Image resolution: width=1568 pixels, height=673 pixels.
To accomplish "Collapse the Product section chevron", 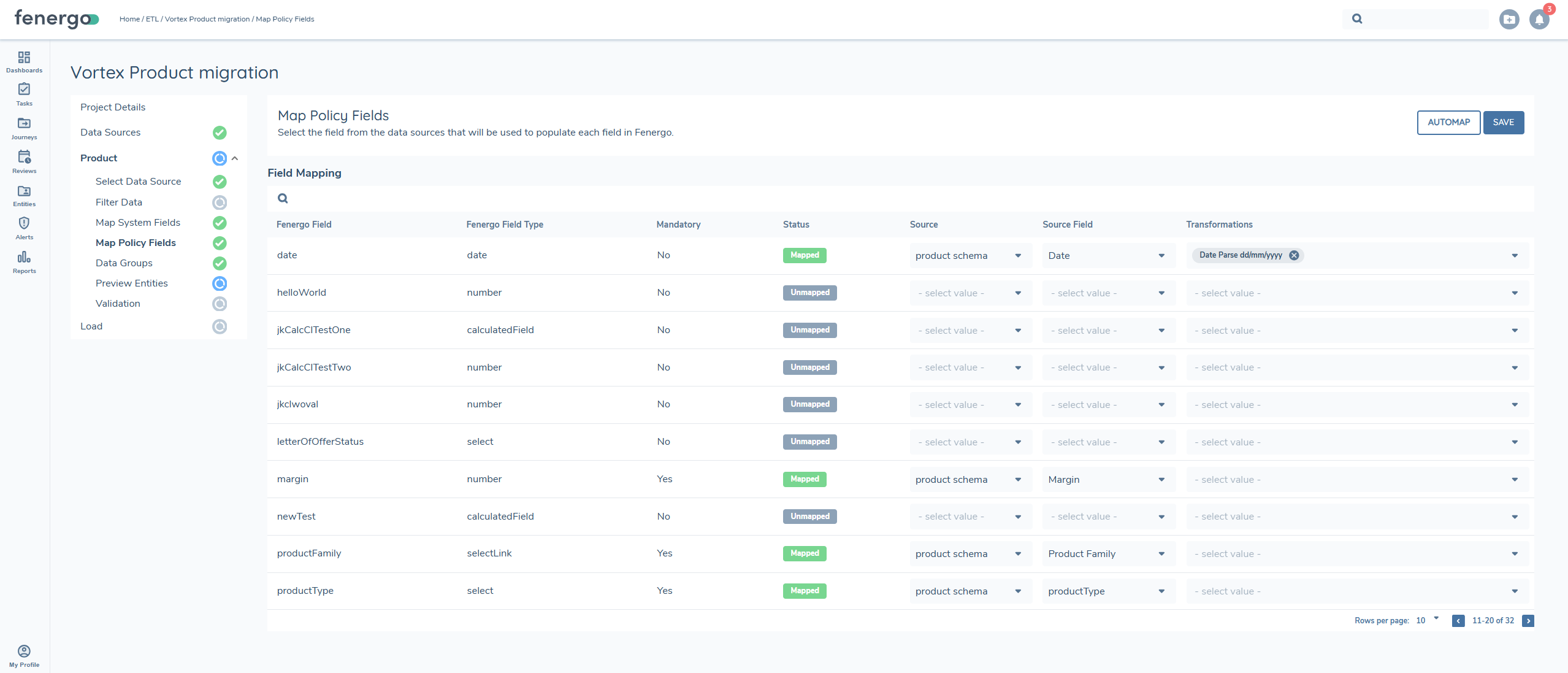I will click(x=235, y=158).
